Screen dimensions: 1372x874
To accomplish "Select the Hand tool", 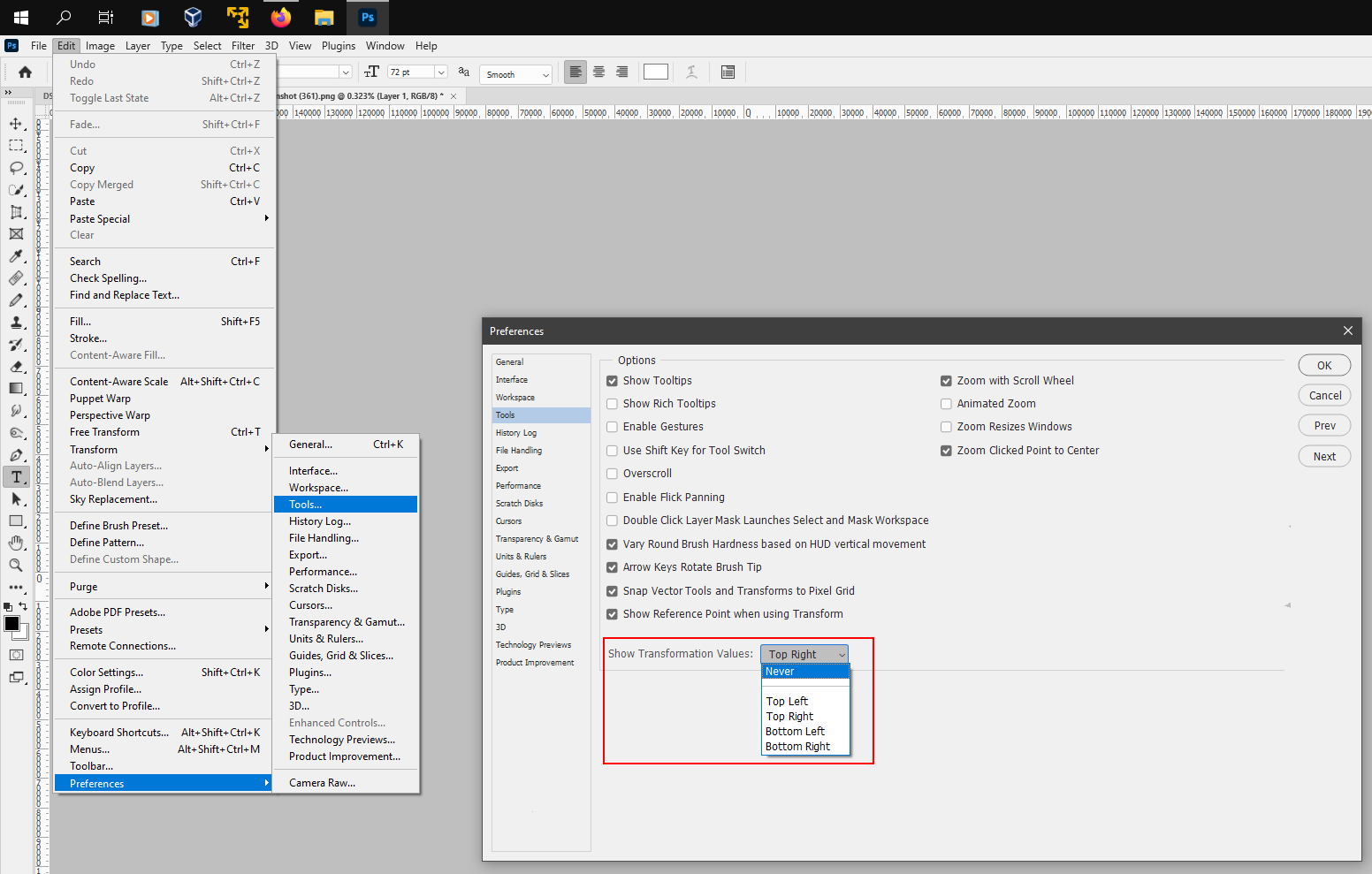I will [17, 543].
